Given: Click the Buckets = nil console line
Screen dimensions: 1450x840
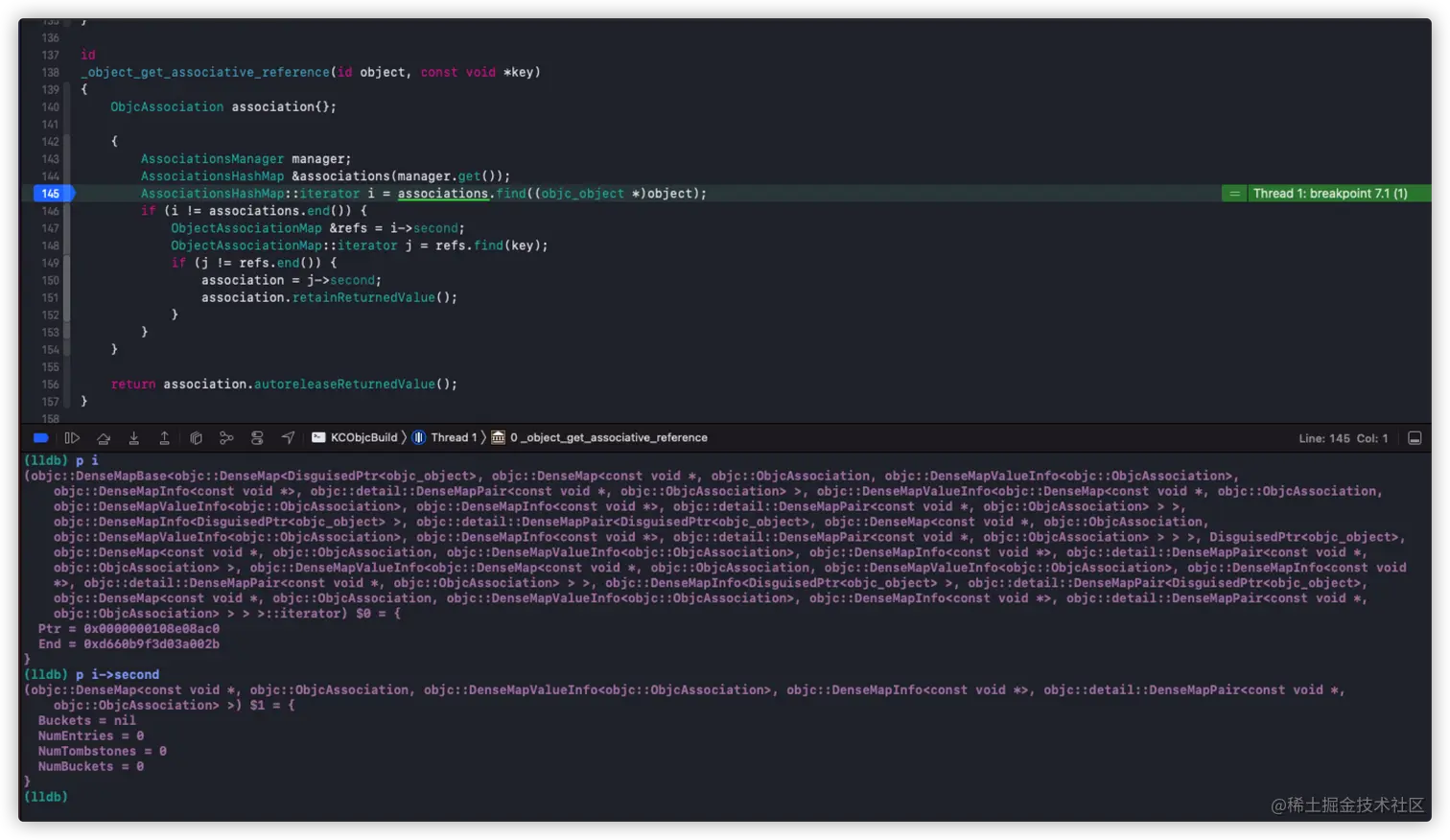Looking at the screenshot, I should [x=87, y=721].
